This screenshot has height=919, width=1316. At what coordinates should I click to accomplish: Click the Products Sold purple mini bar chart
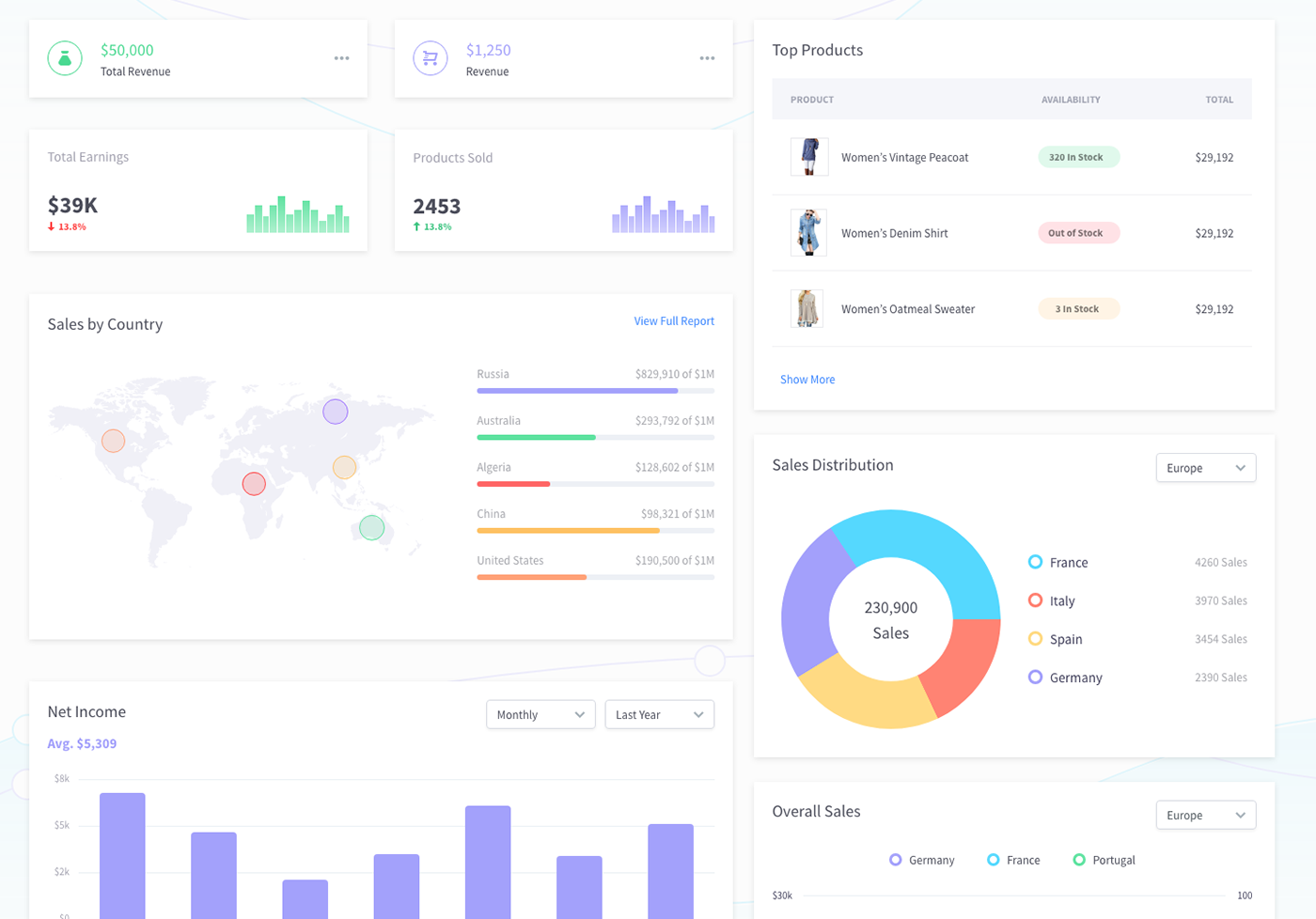(664, 214)
